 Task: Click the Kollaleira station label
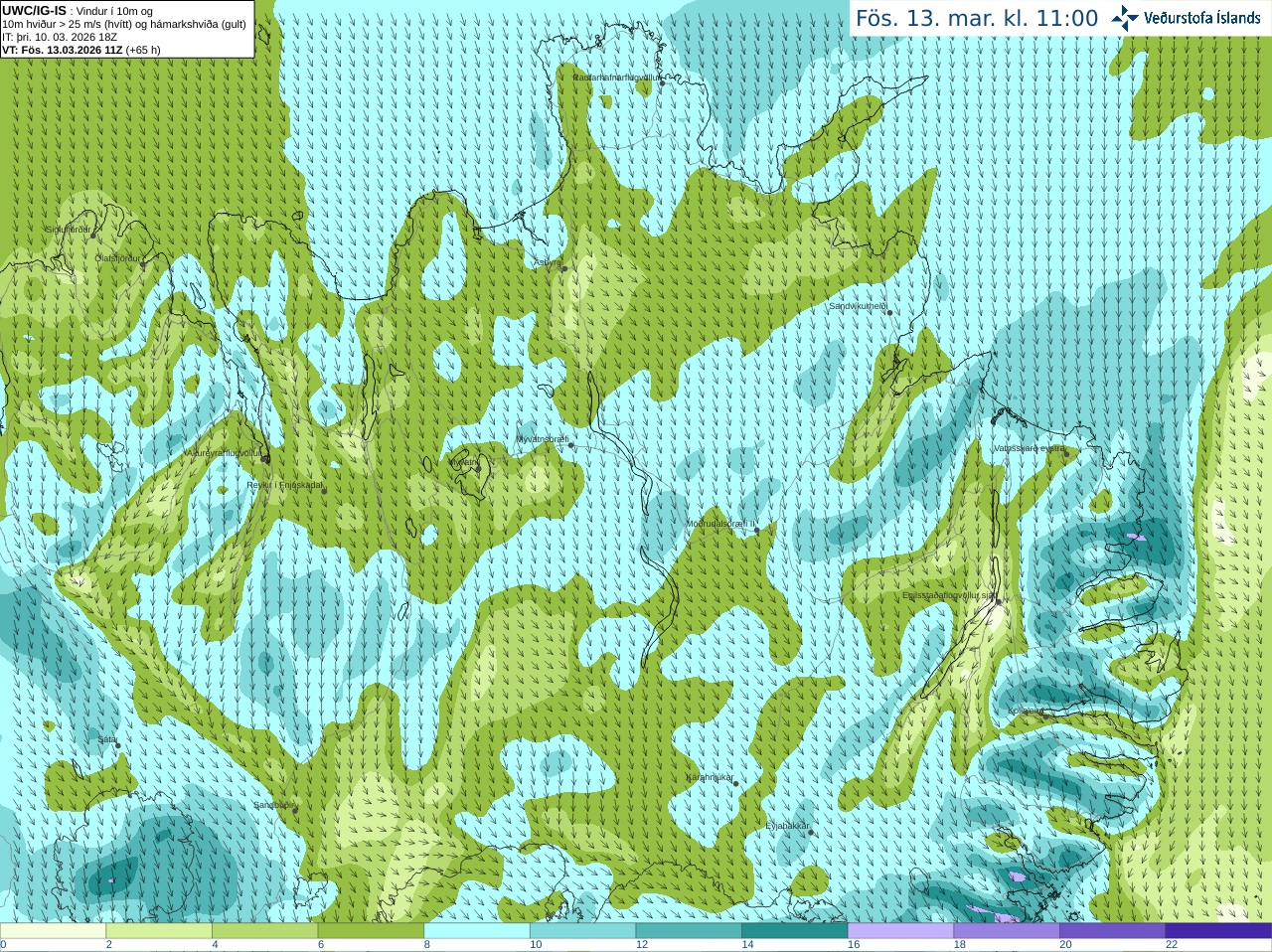pos(1026,711)
